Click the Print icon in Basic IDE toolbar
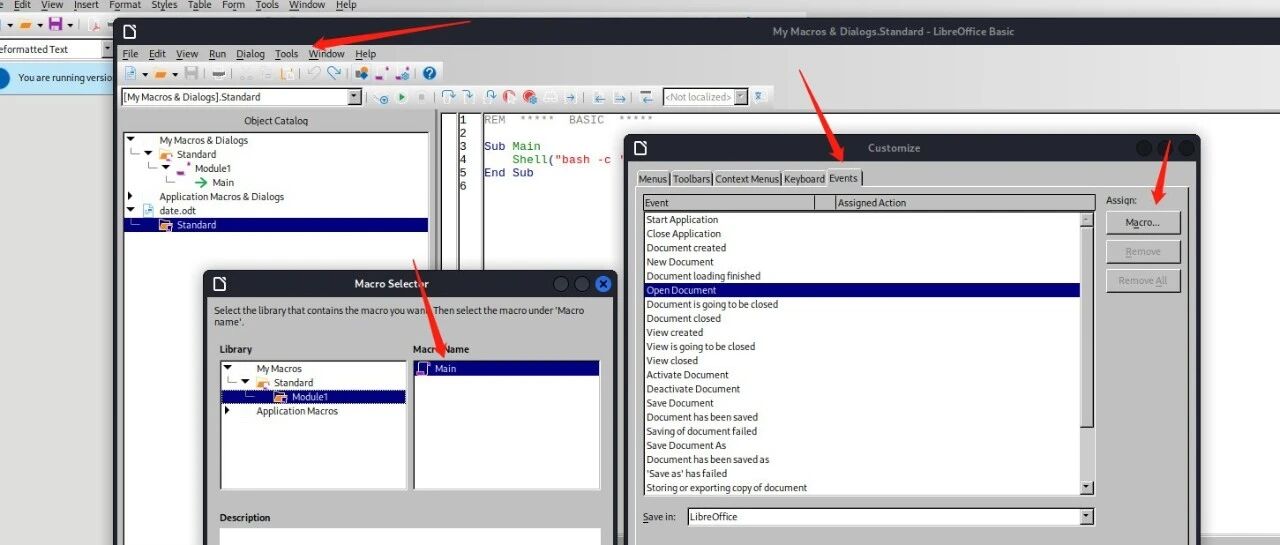Image resolution: width=1280 pixels, height=545 pixels. coord(219,73)
